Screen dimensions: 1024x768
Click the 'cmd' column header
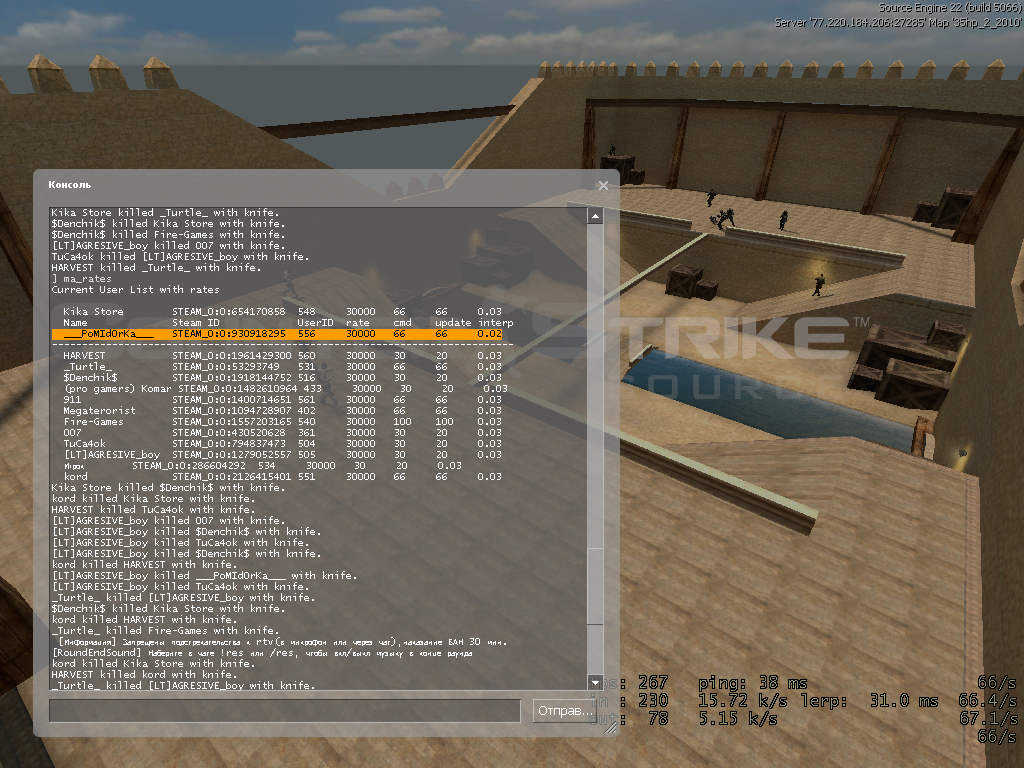pos(402,323)
